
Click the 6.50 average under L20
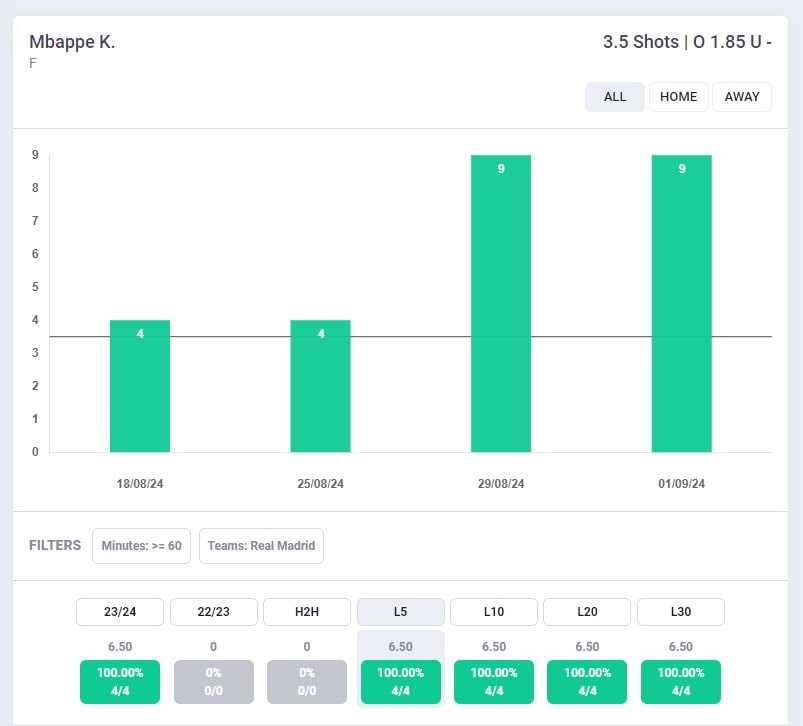coord(587,647)
